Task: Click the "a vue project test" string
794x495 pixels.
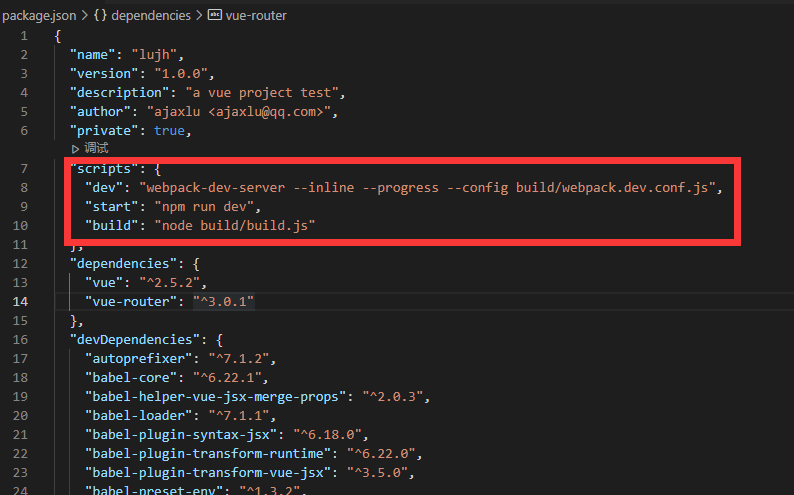Action: (262, 93)
